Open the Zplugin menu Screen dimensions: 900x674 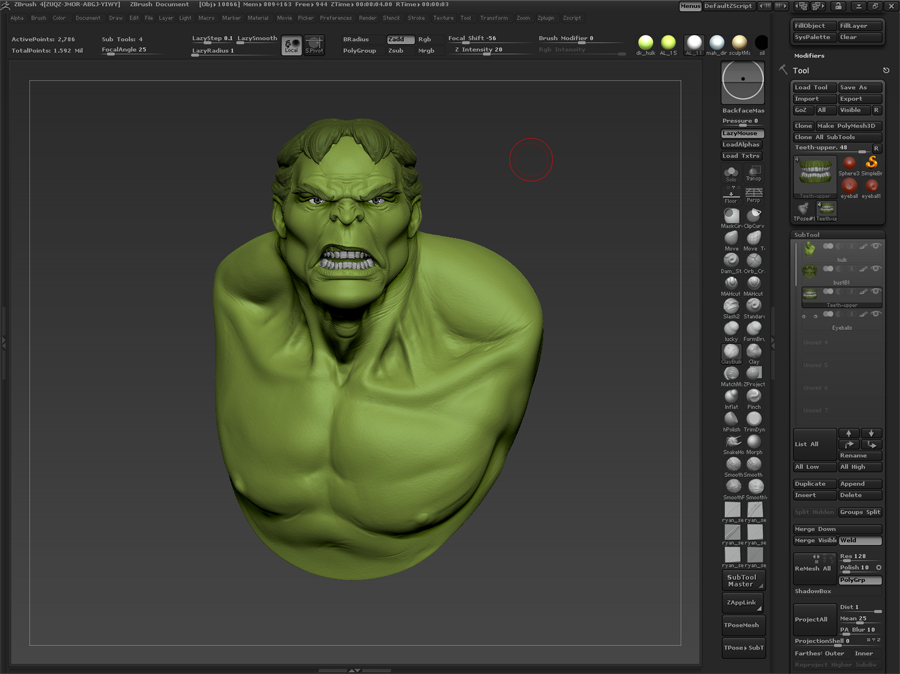coord(546,18)
